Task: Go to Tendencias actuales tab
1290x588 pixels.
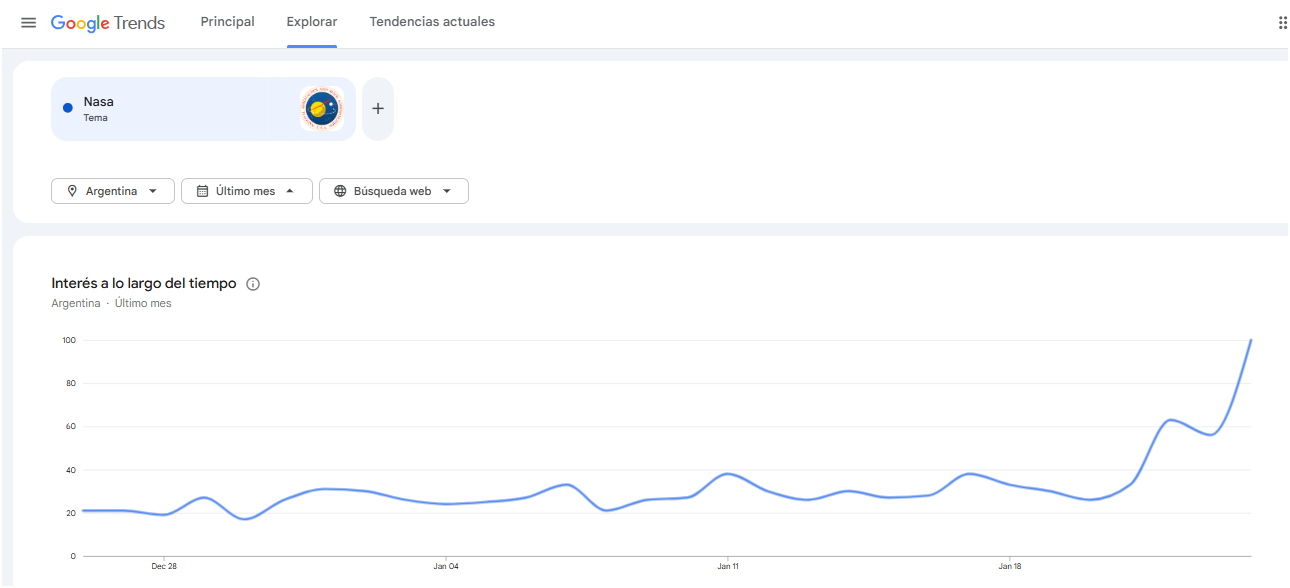Action: tap(432, 22)
